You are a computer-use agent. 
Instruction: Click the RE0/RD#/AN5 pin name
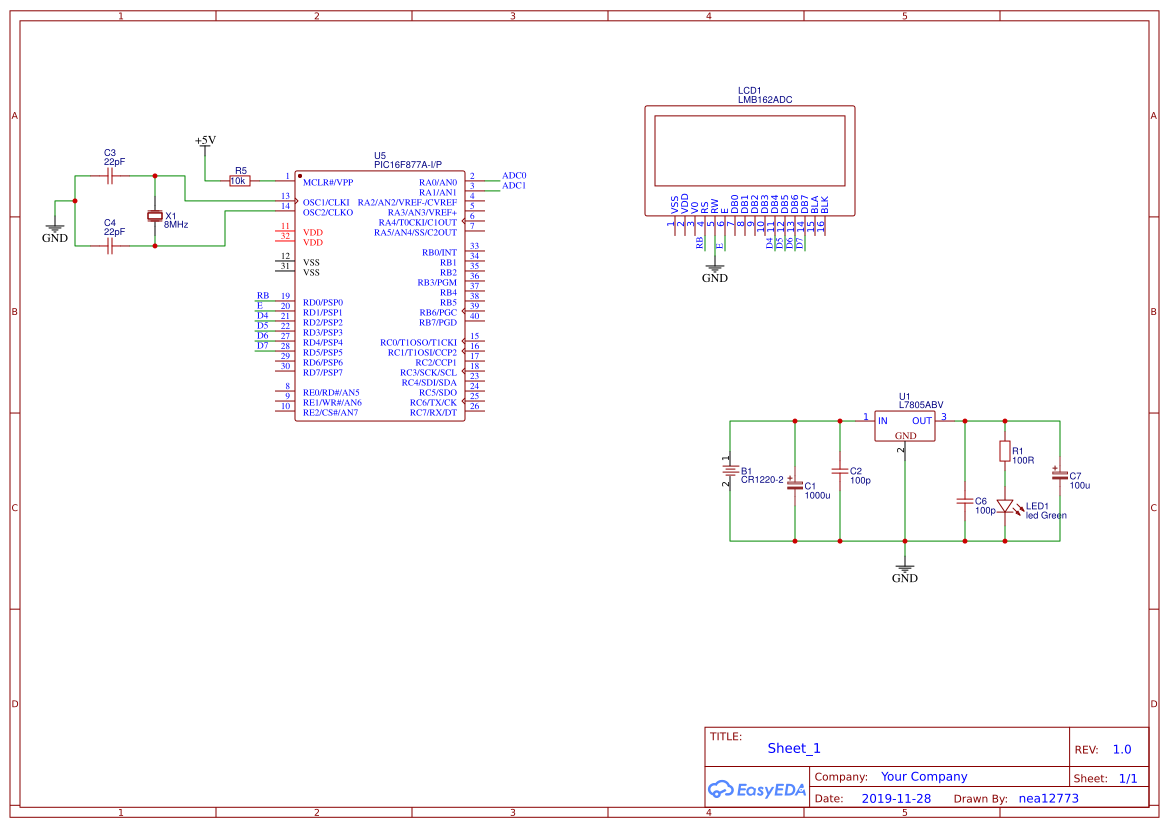click(331, 393)
